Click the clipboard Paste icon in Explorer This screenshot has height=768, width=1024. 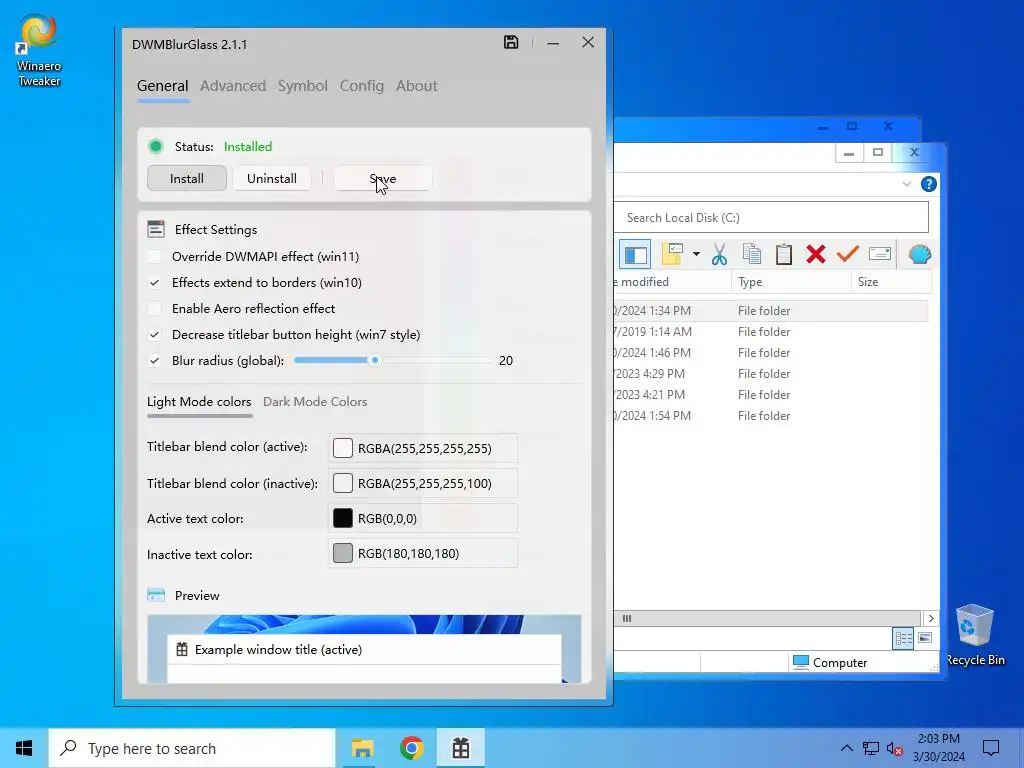click(784, 254)
